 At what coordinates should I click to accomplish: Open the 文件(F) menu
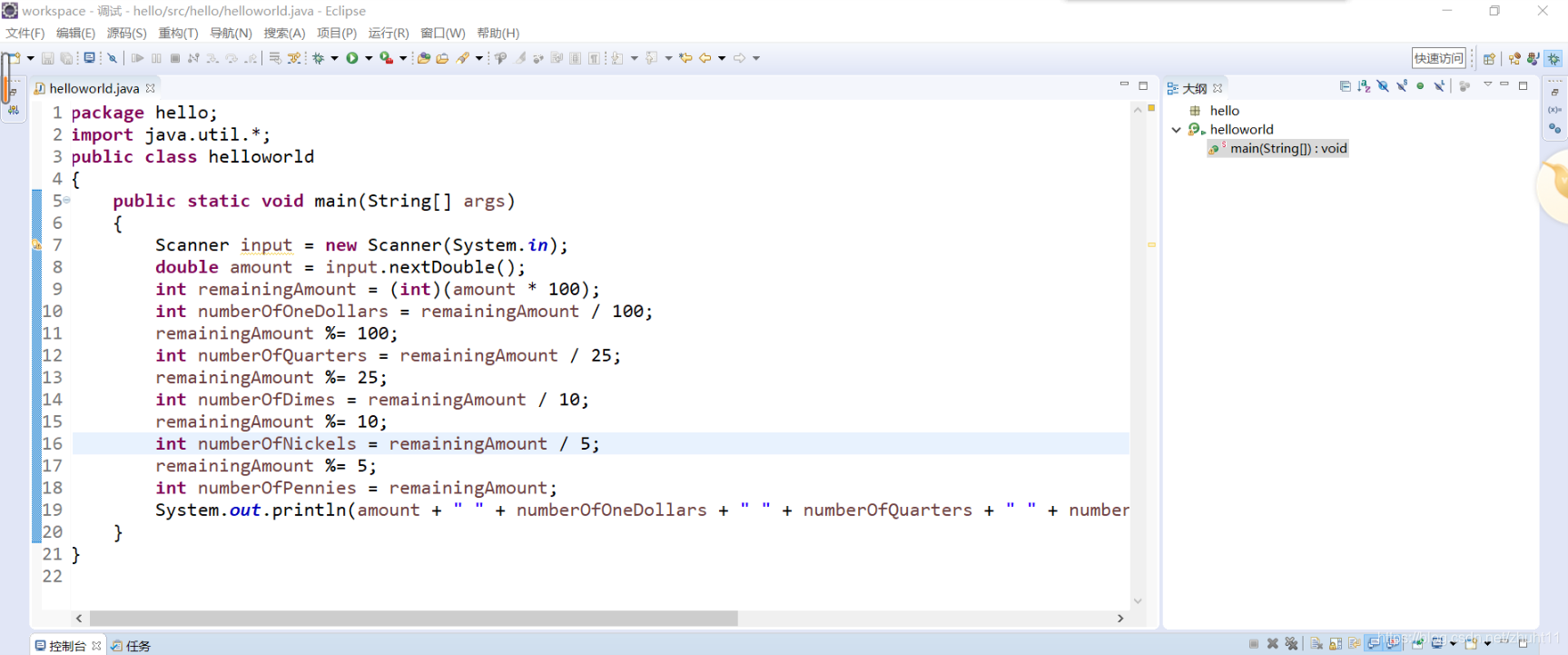click(25, 33)
